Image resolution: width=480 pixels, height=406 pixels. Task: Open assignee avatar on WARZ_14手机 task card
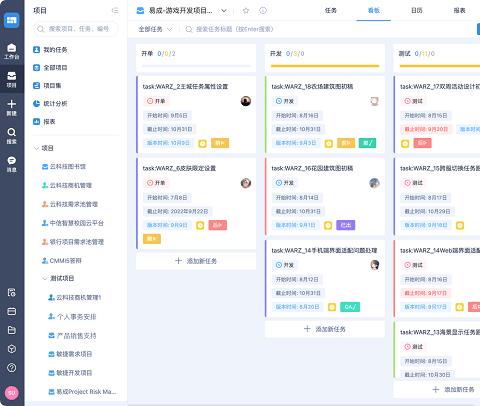[374, 265]
